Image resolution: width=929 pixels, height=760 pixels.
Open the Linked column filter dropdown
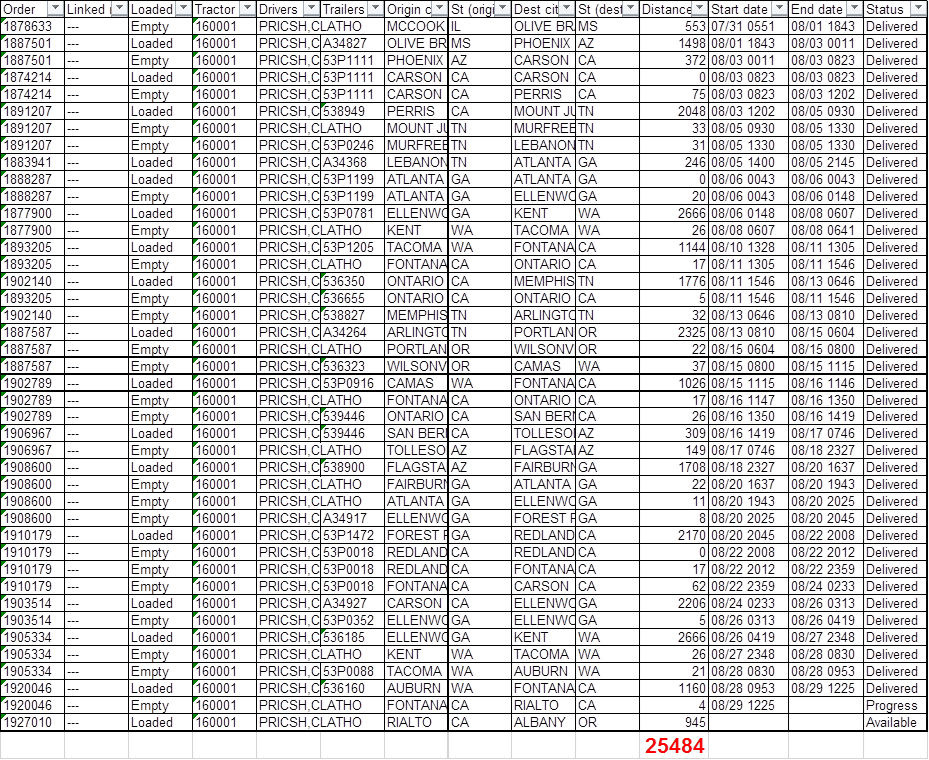(119, 9)
